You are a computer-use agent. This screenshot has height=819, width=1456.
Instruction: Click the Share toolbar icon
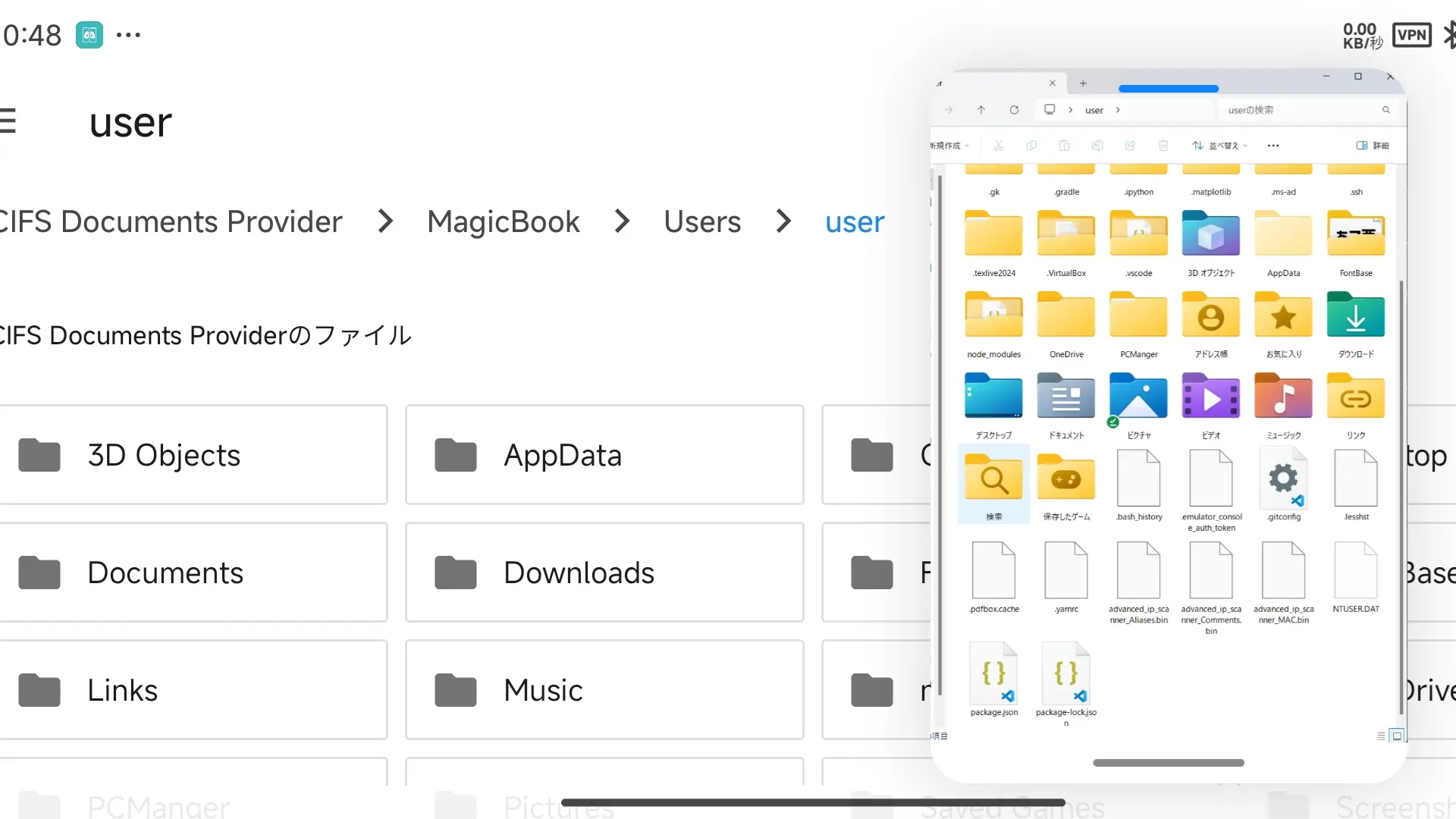[x=1131, y=146]
